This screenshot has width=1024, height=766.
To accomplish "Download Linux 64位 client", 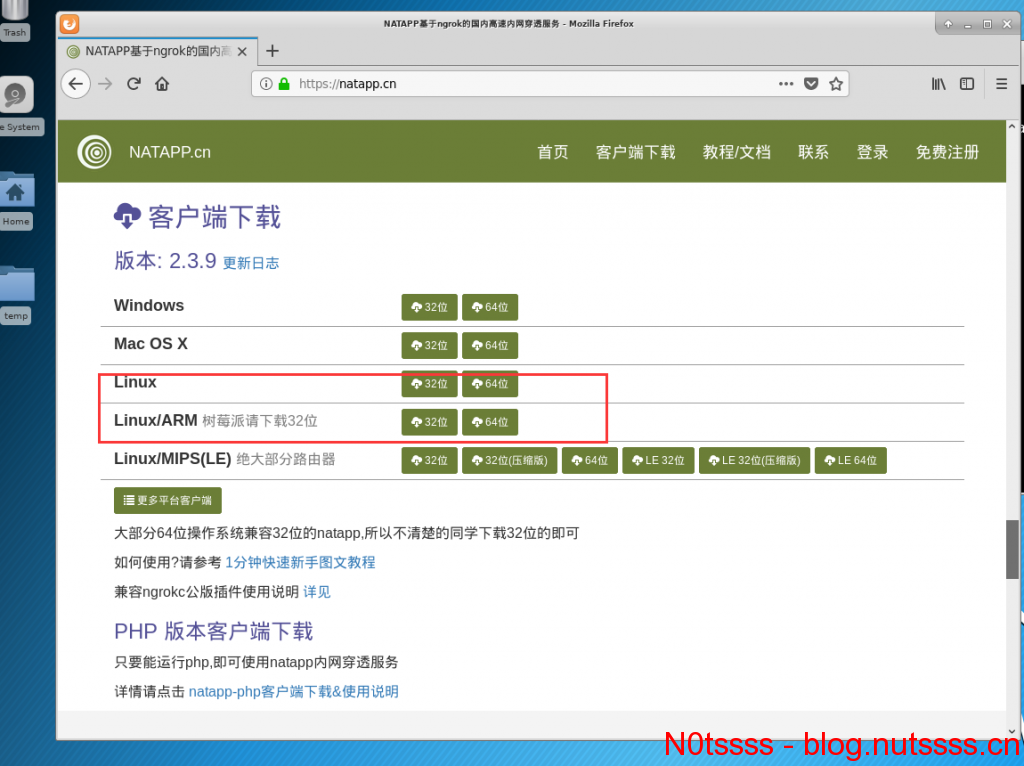I will coord(490,384).
